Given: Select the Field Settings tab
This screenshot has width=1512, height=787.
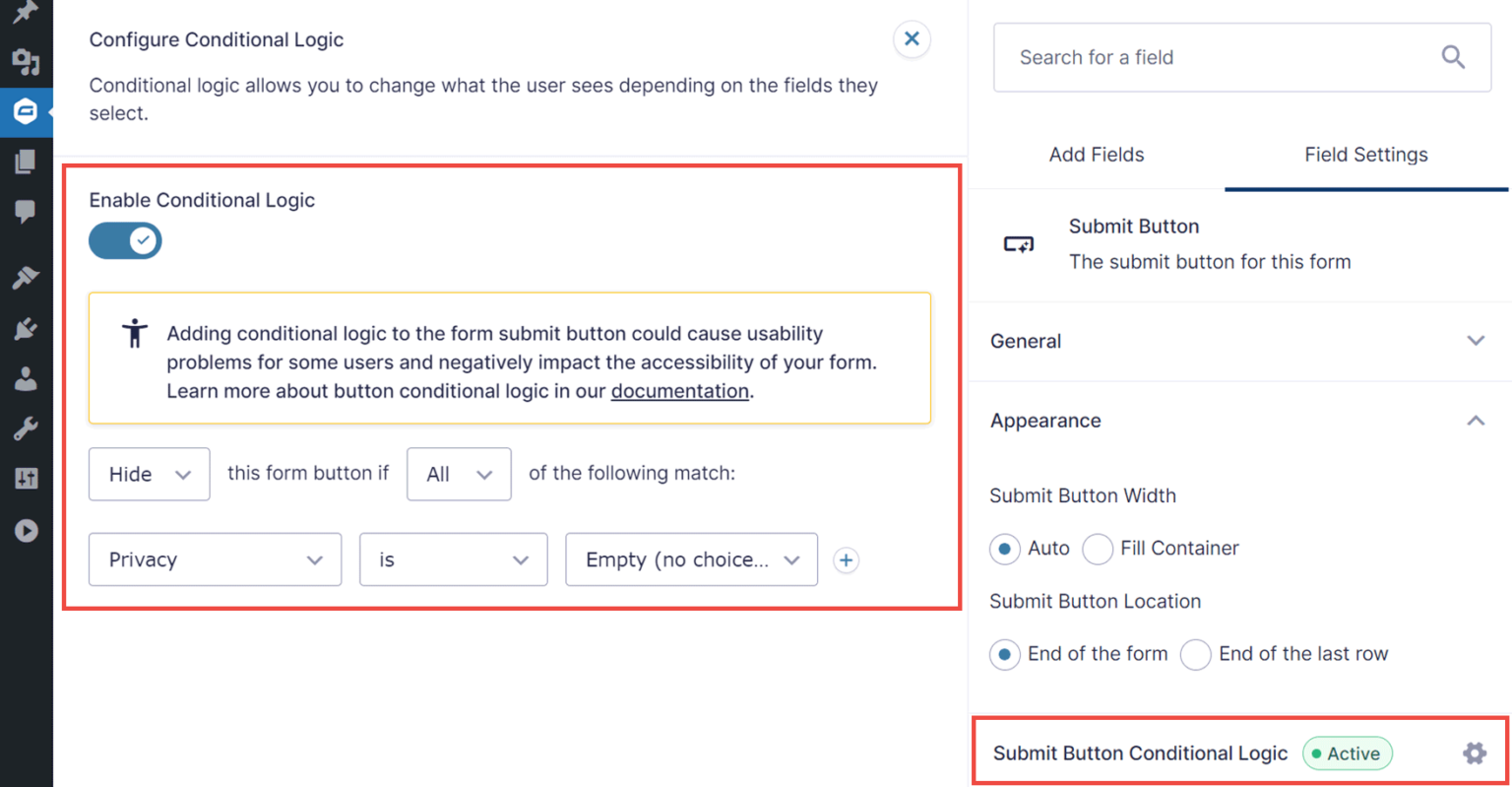Looking at the screenshot, I should click(1365, 155).
